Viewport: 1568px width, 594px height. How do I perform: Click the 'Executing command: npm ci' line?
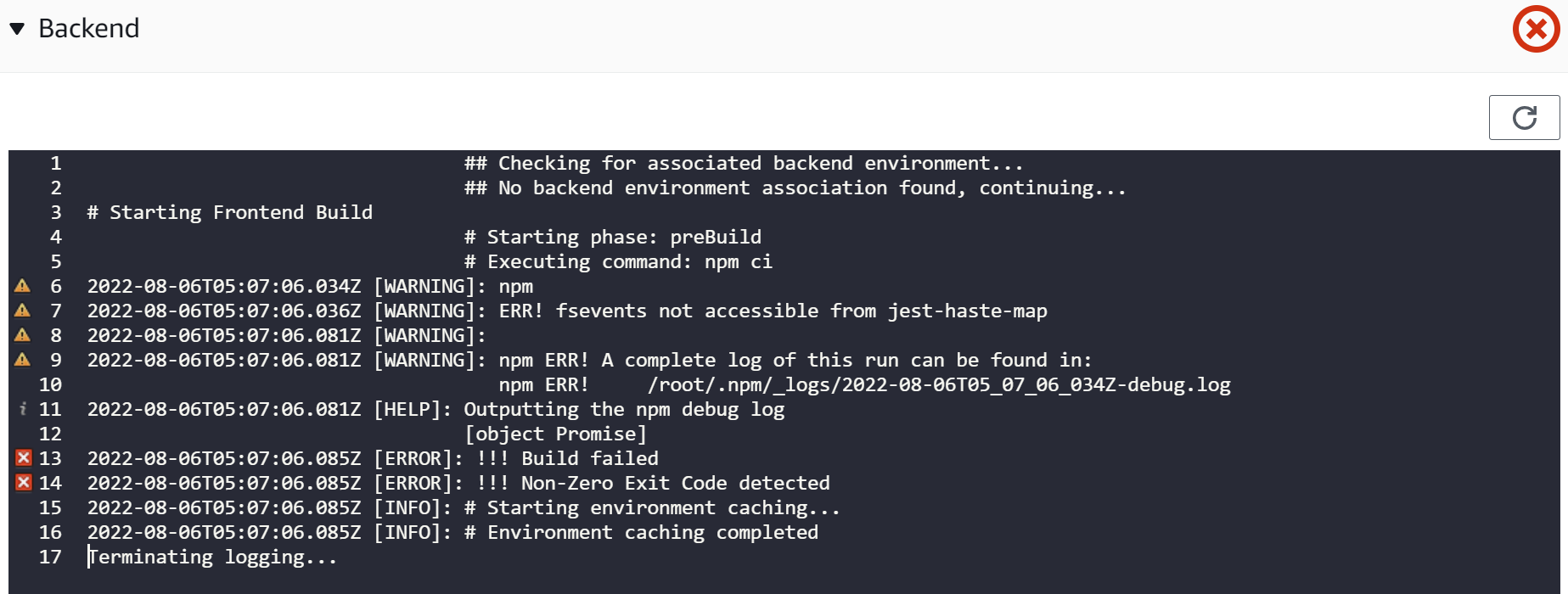coord(618,261)
